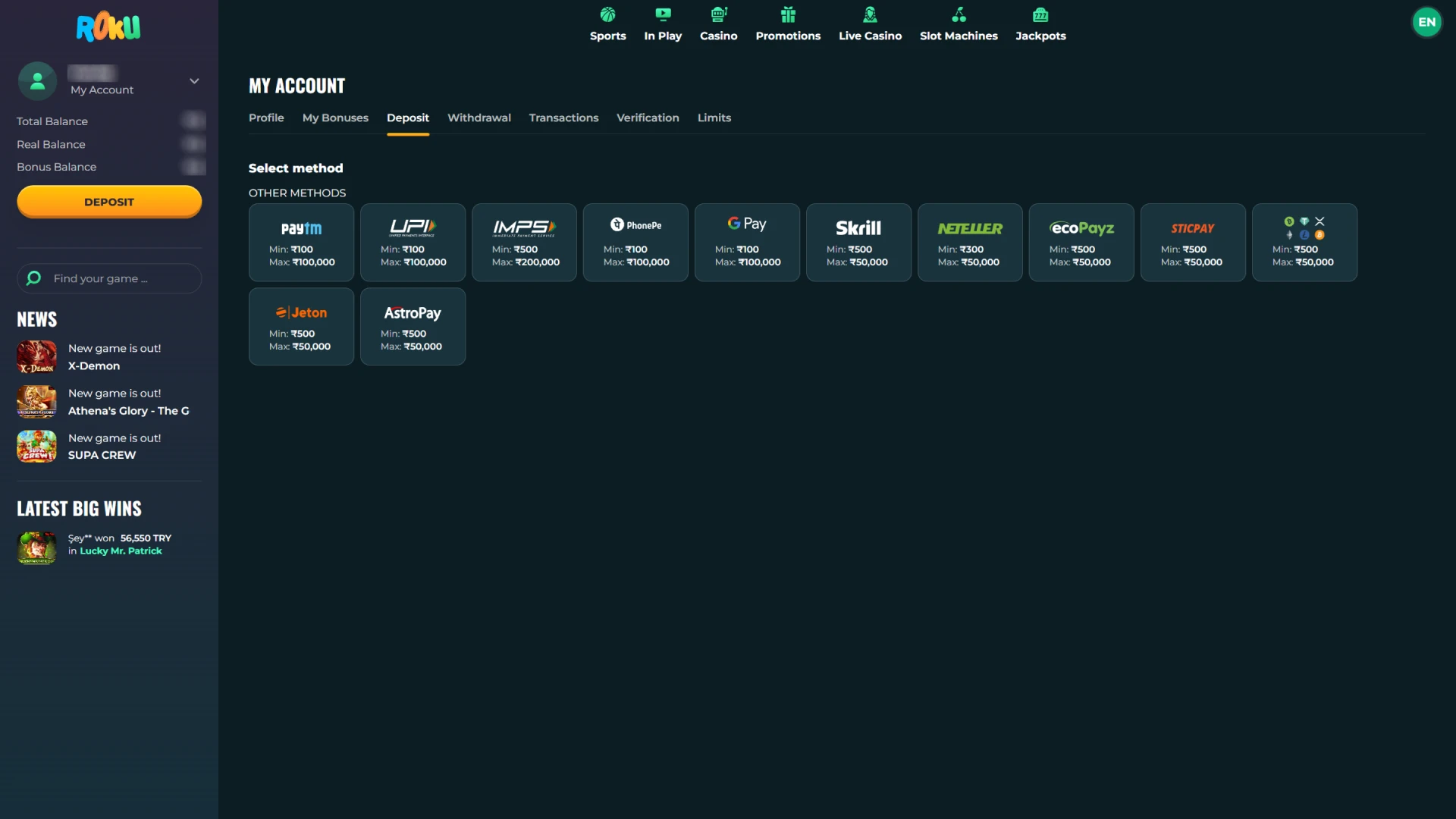Switch to the Withdrawal tab
The image size is (1456, 819).
coord(479,118)
